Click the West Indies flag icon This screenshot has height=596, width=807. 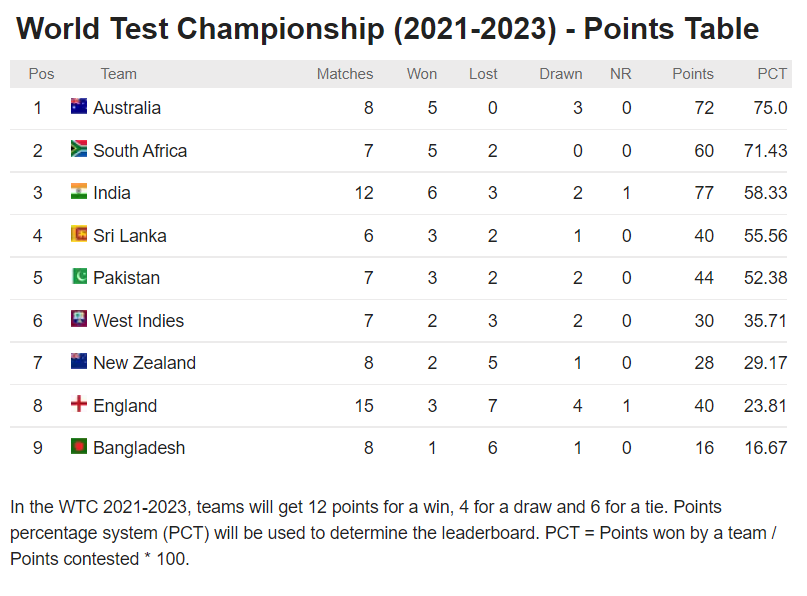pyautogui.click(x=79, y=319)
